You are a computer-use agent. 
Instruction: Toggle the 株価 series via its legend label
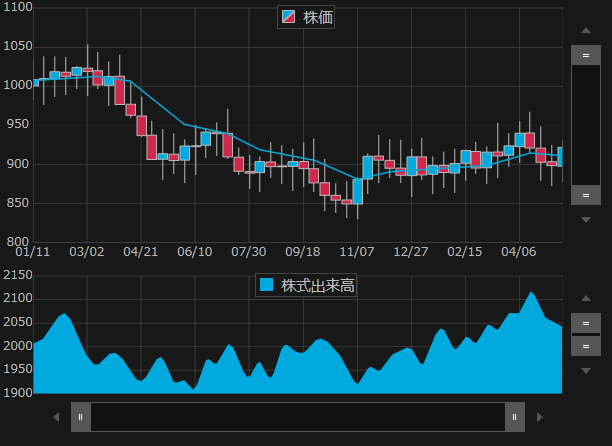(x=318, y=17)
